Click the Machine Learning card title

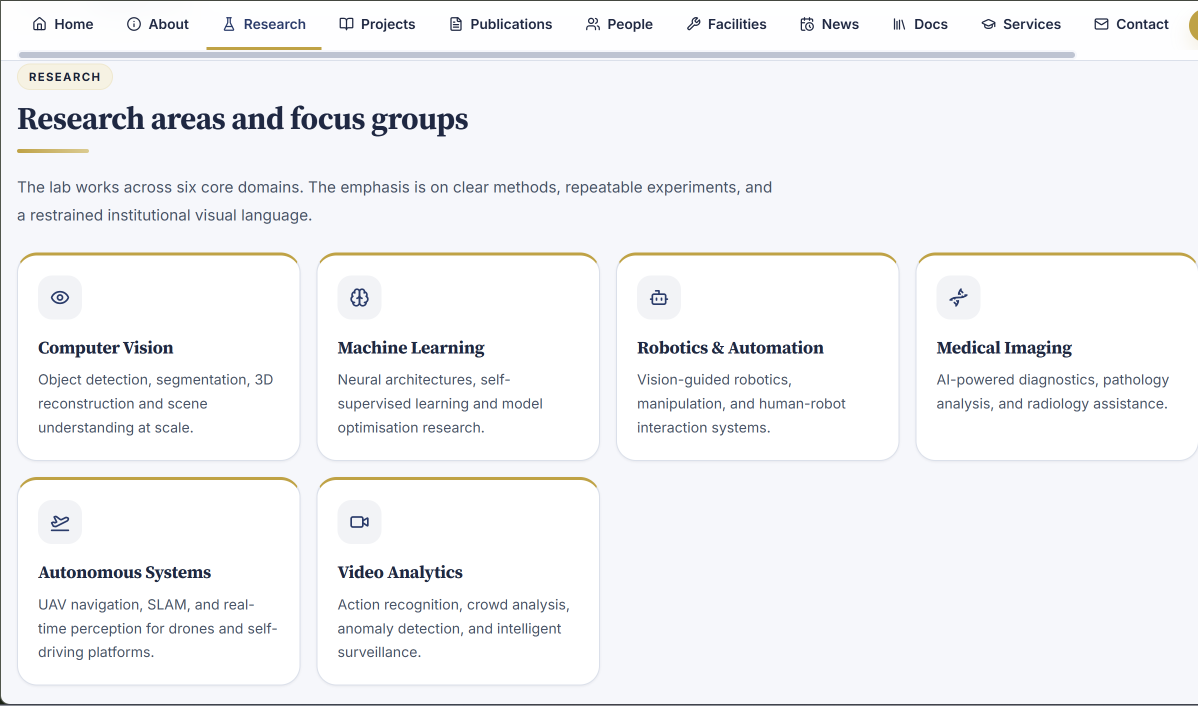[x=411, y=348]
